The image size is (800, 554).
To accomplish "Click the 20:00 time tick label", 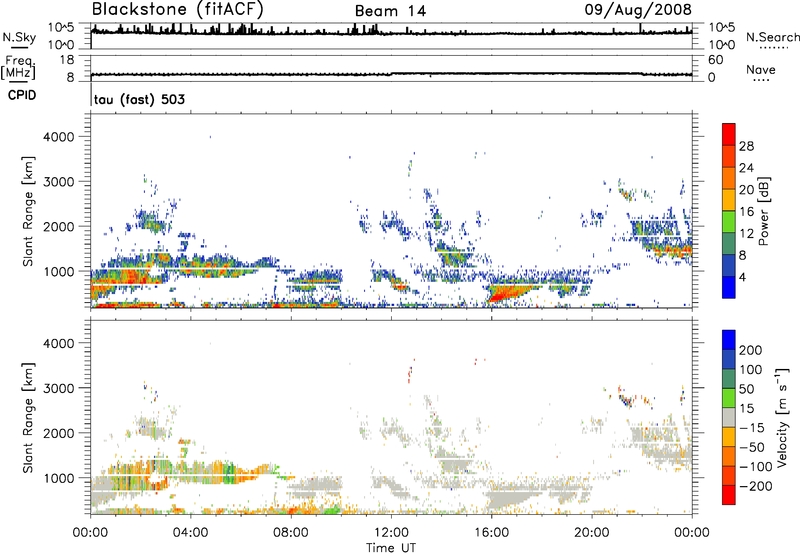I will click(592, 533).
